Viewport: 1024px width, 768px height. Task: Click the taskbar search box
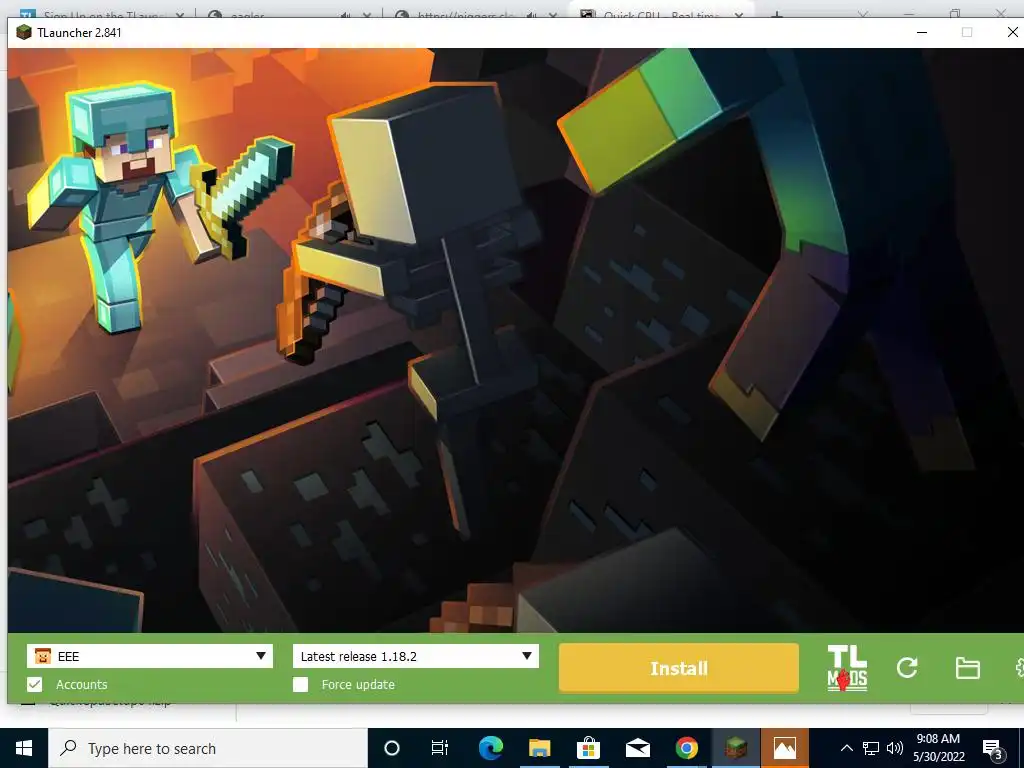coord(208,748)
